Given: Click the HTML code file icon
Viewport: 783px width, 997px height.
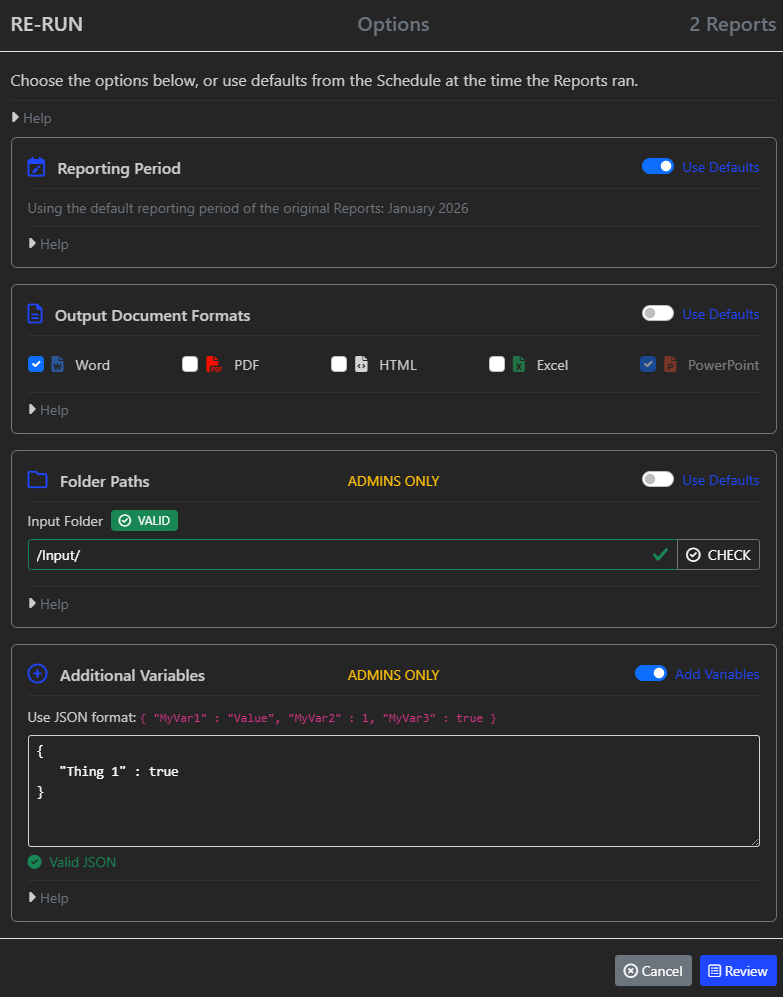Looking at the screenshot, I should click(x=361, y=365).
